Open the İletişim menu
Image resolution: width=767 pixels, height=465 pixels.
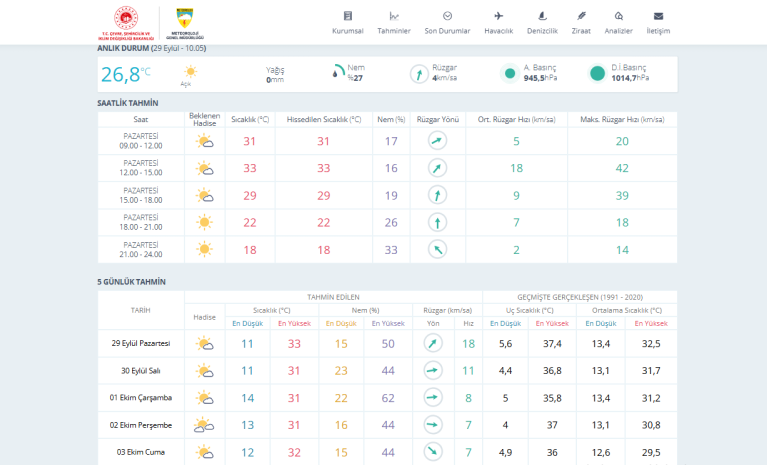658,23
